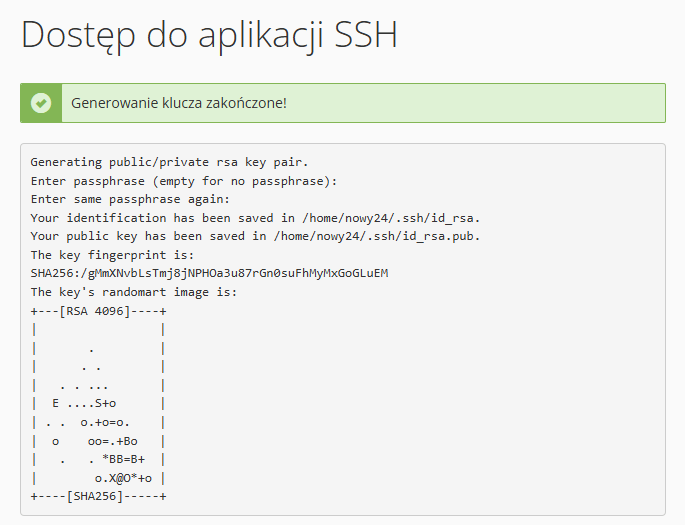Click the "o.X@O*+o" randomart row

point(123,478)
